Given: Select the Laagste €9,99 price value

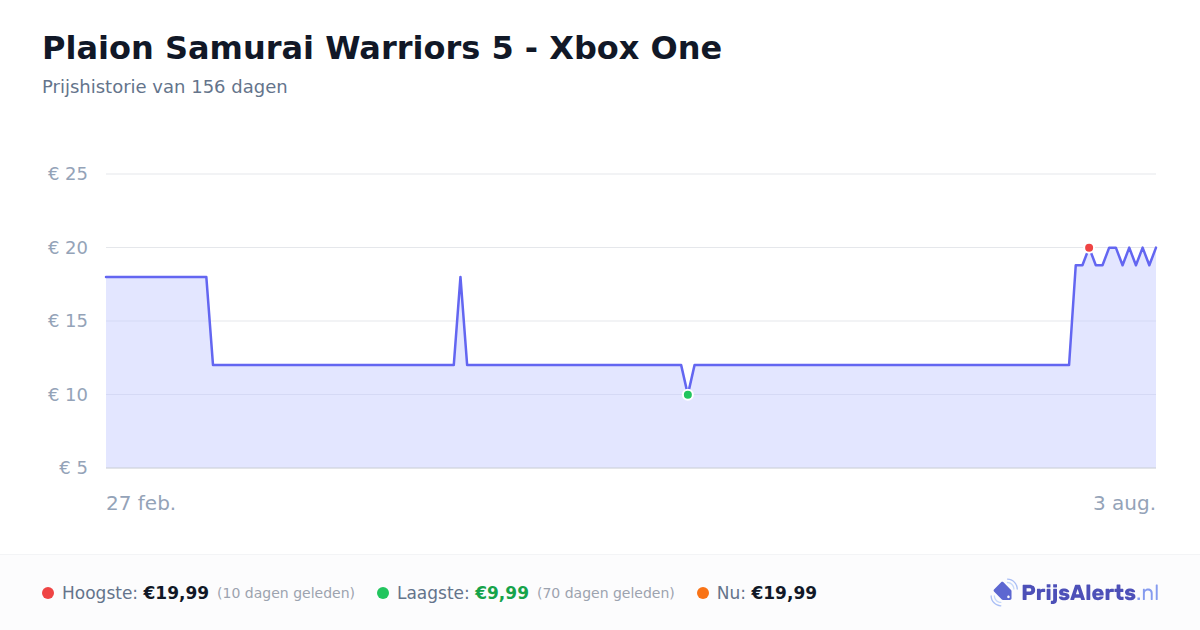Looking at the screenshot, I should [x=501, y=593].
